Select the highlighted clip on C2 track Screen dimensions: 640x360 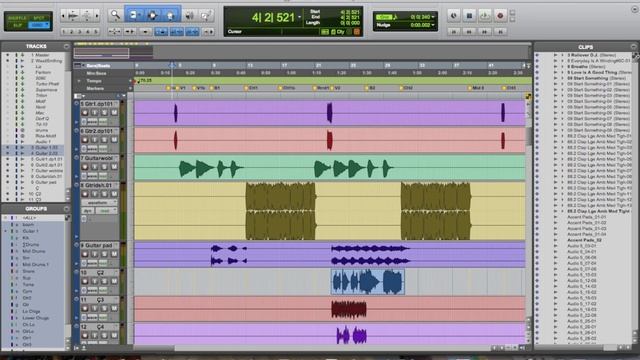[x=368, y=282]
